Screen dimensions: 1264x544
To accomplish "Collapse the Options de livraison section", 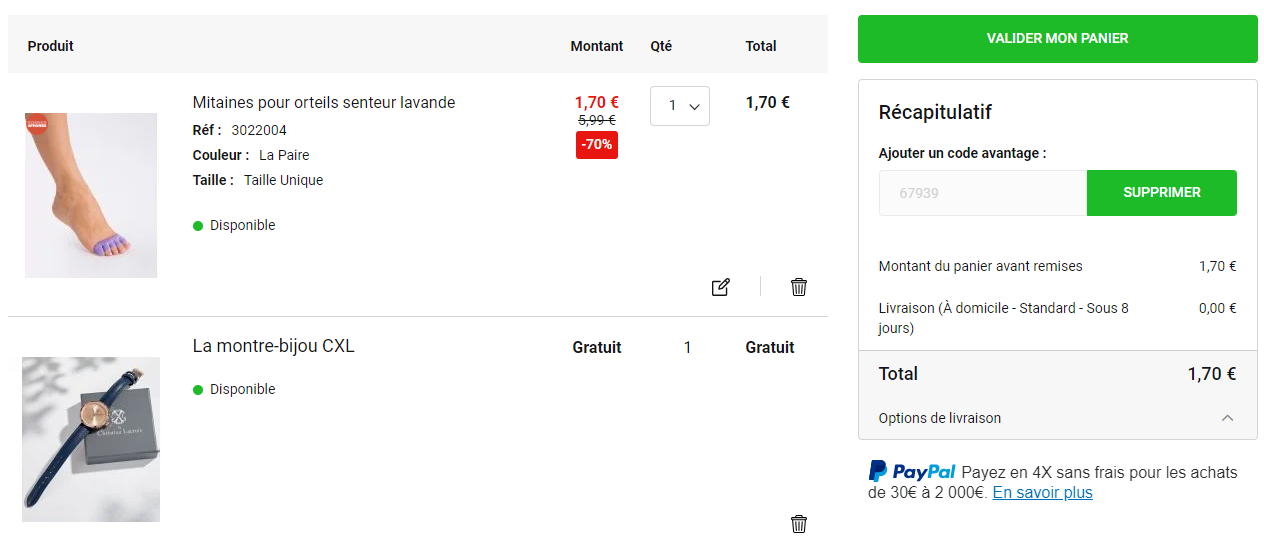I will (x=1228, y=418).
